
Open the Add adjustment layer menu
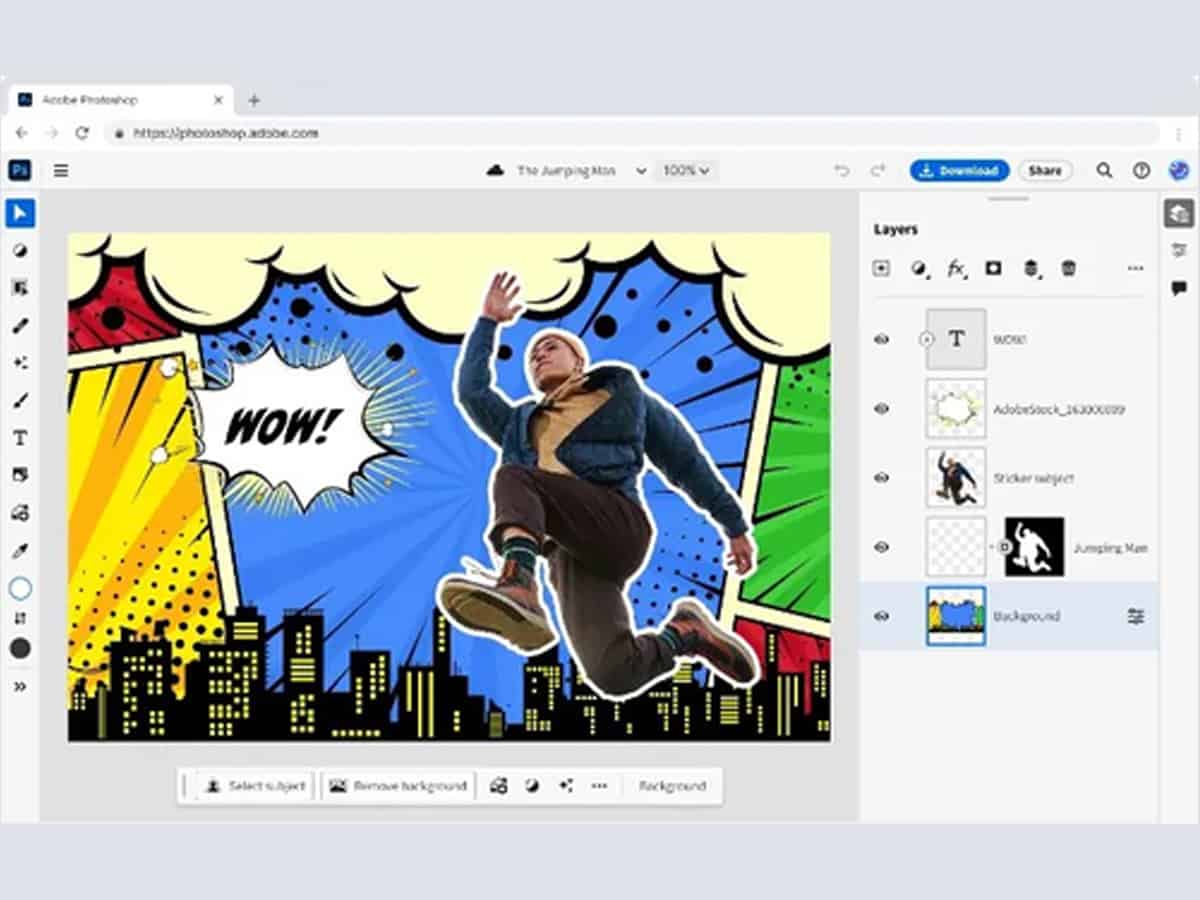coord(919,268)
